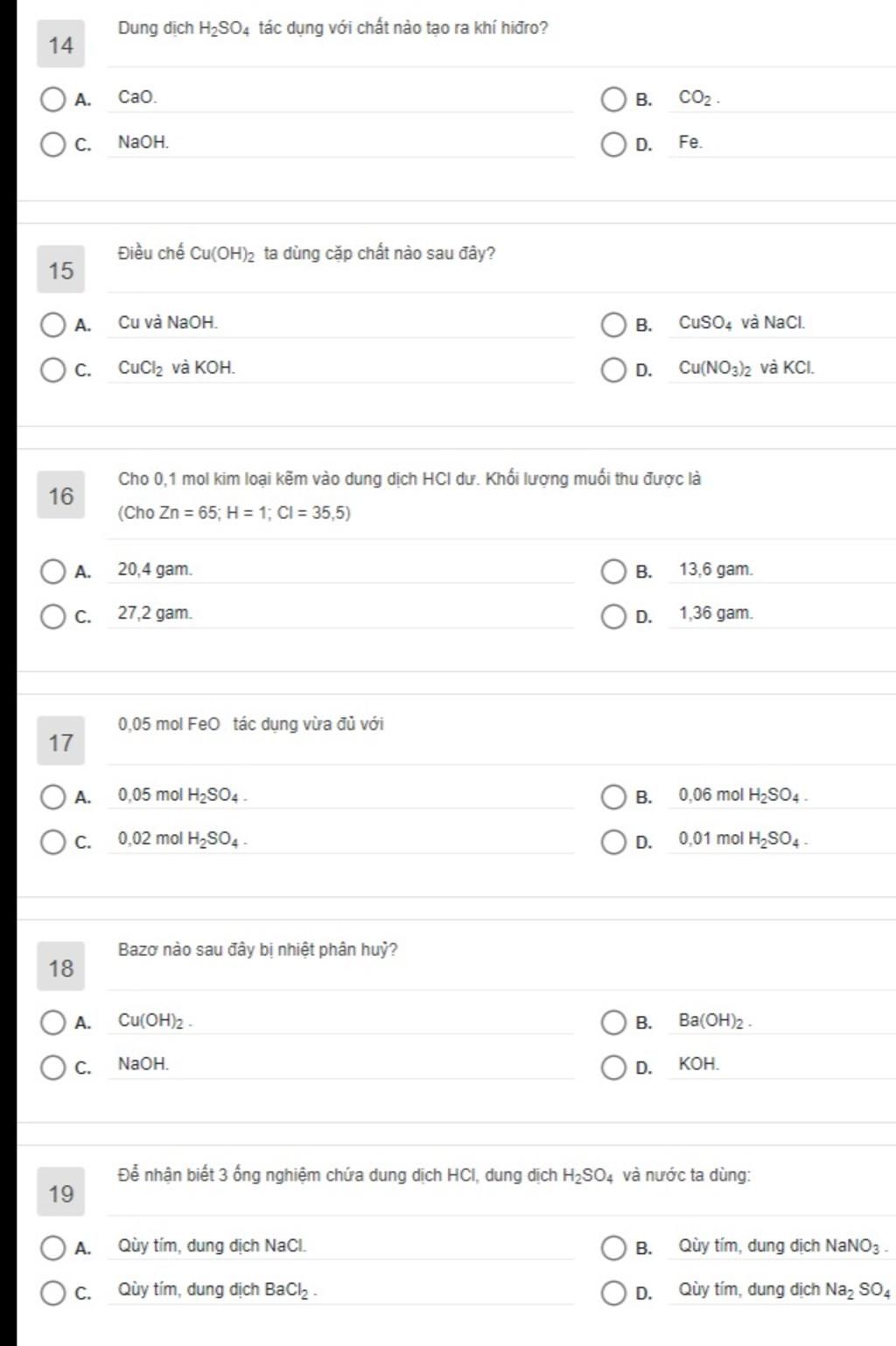
Task: Select answer C 'Quỳ tím, dung dịch BaCl2'
Action: [53, 1292]
